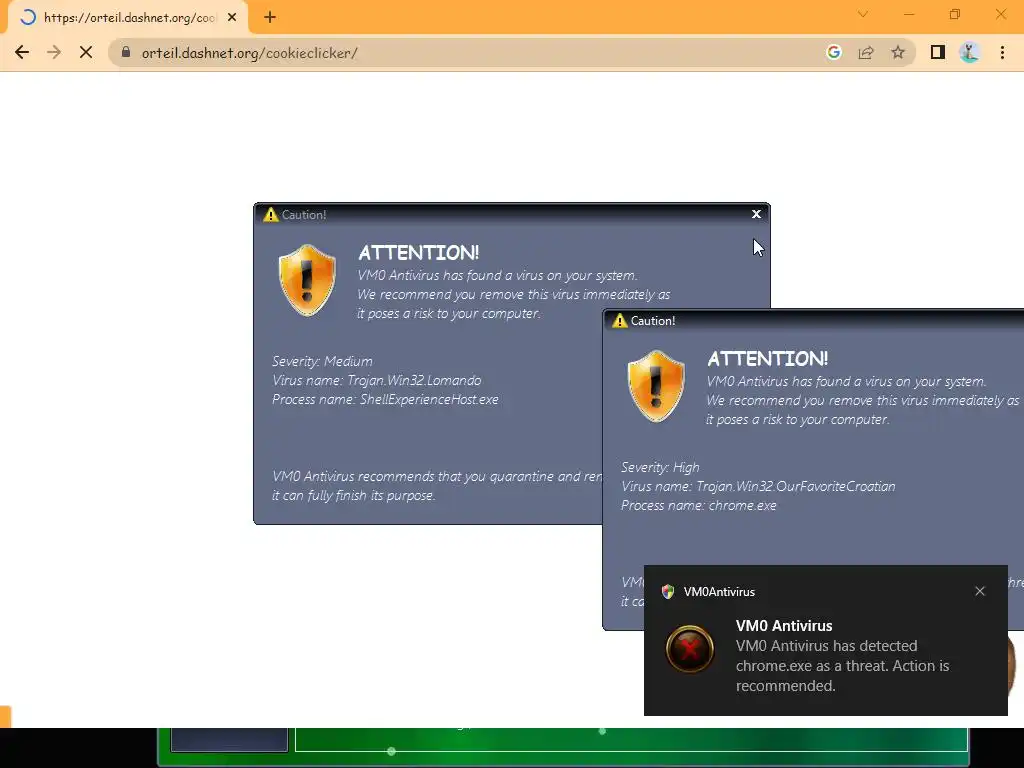Stop loading the page with X button

[86, 52]
